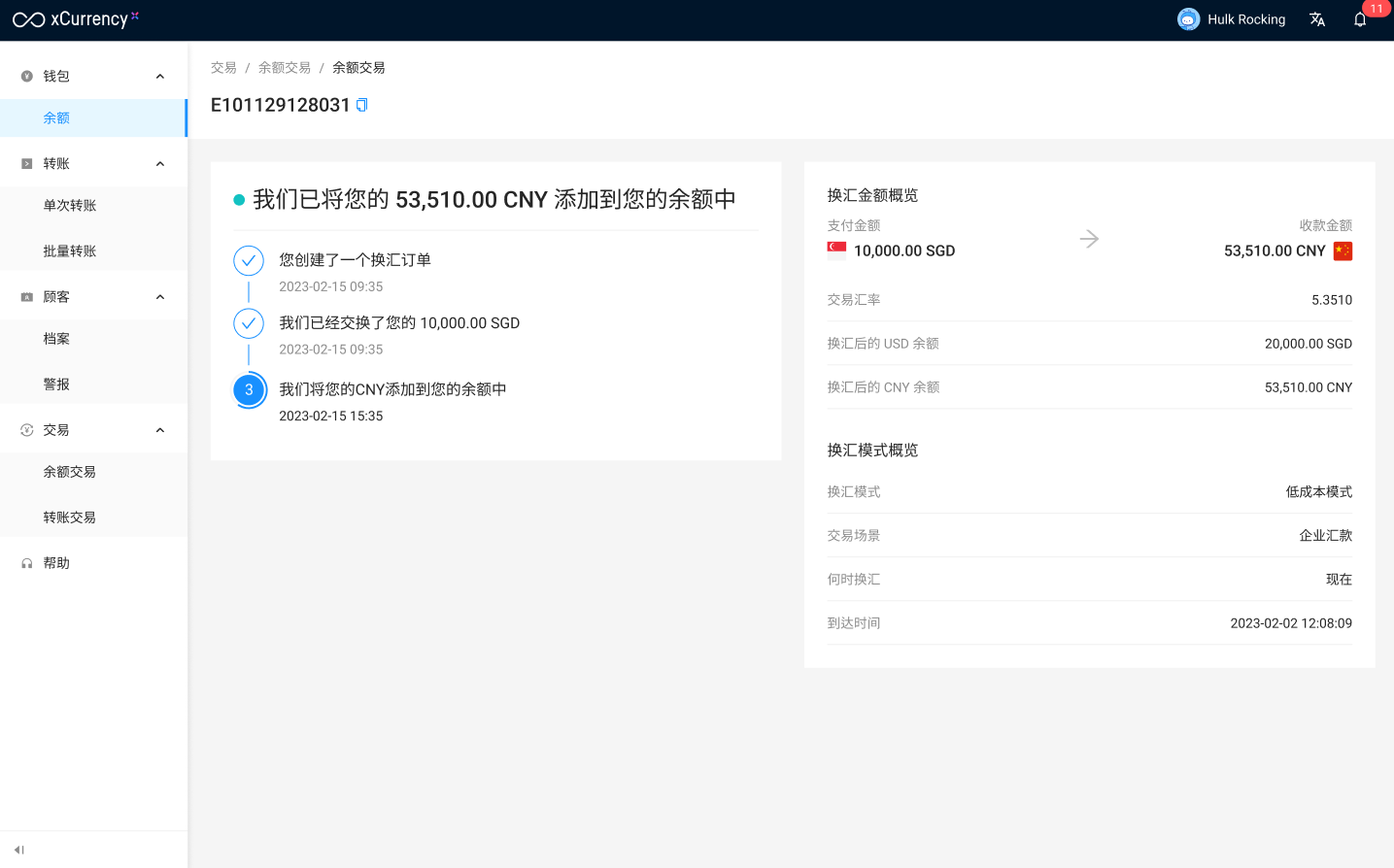Click 换汇后的 USD 余额 label

[x=883, y=344]
